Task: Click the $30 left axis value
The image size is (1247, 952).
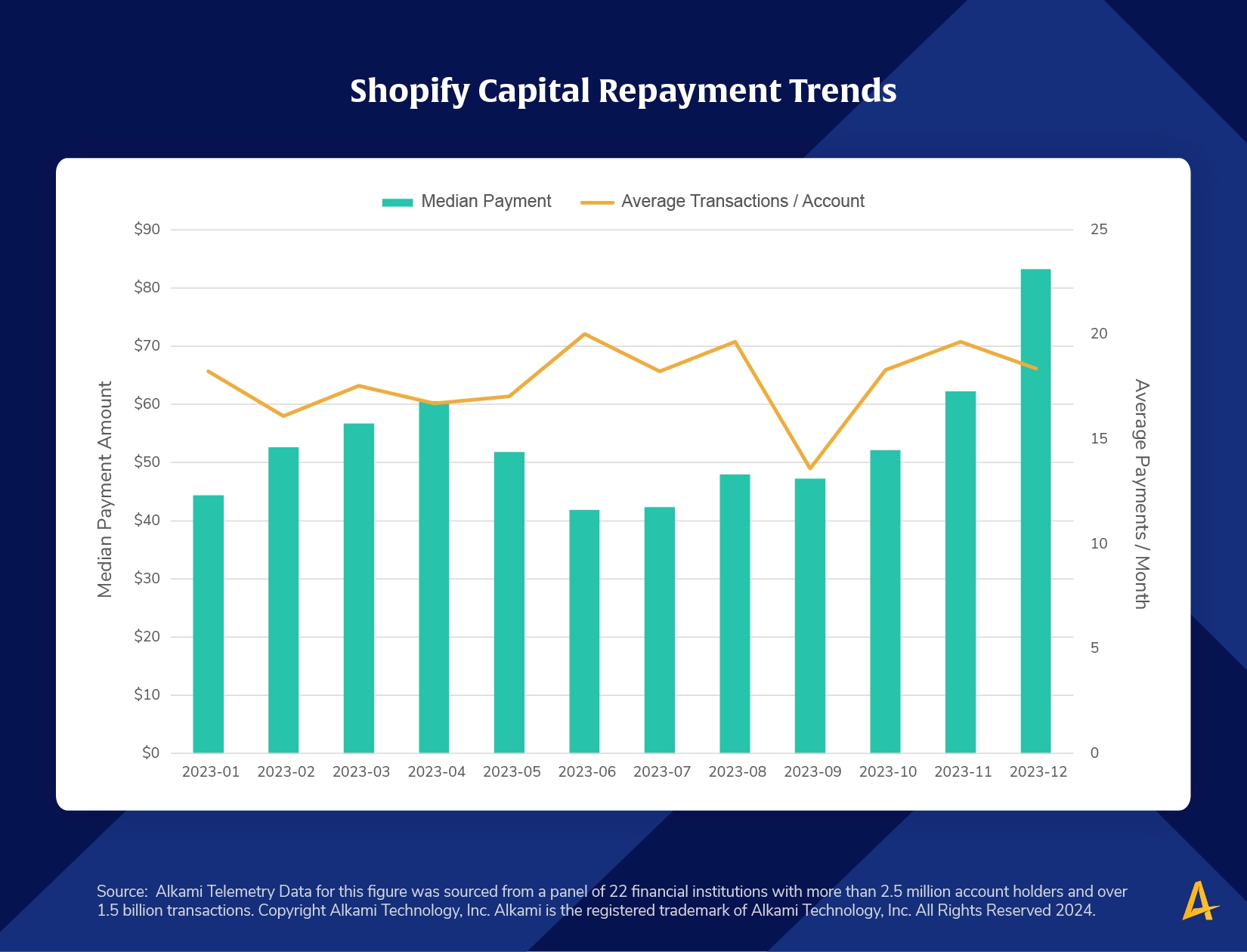Action: pyautogui.click(x=147, y=578)
